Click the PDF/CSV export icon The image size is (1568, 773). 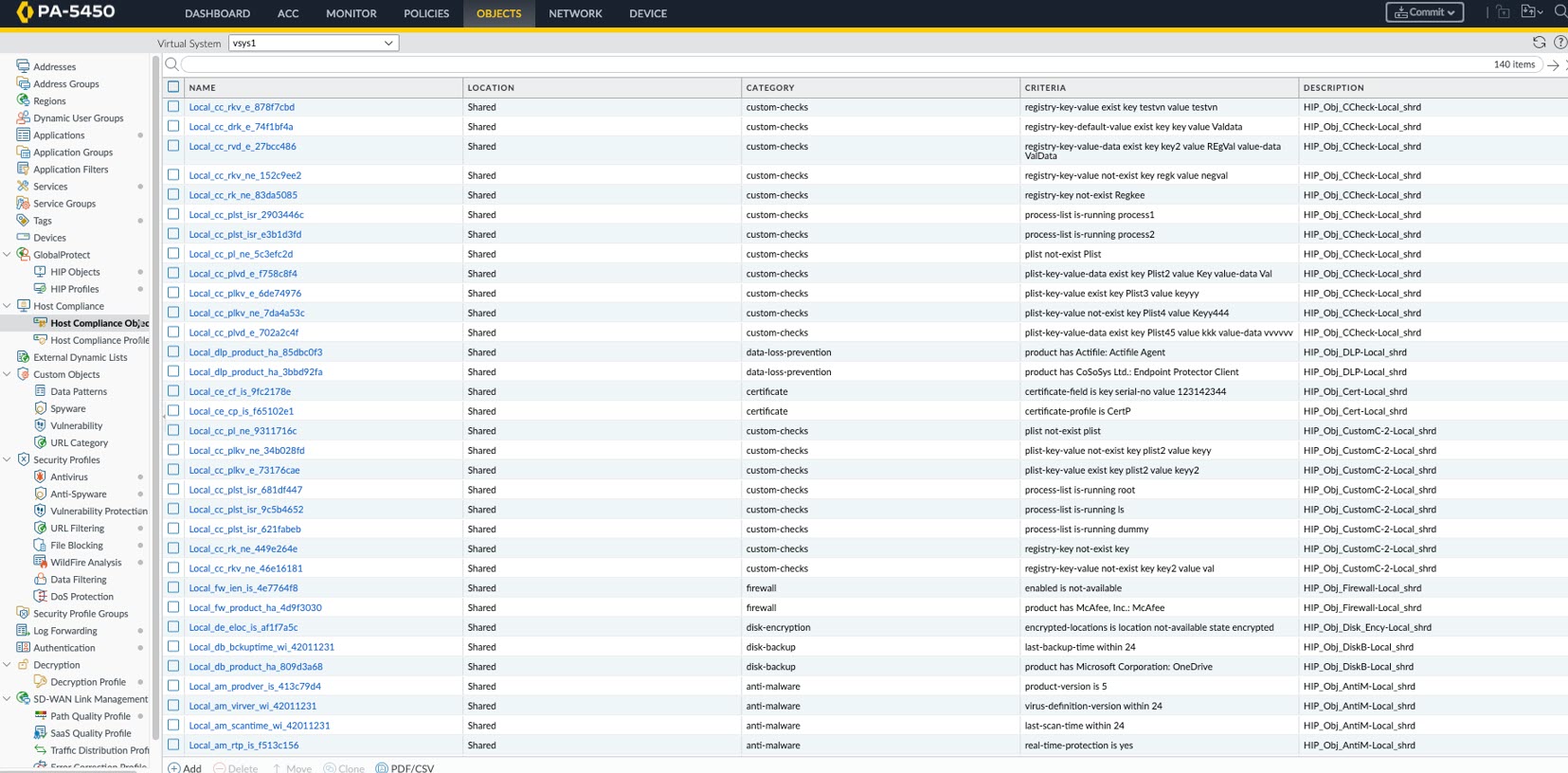(x=382, y=767)
